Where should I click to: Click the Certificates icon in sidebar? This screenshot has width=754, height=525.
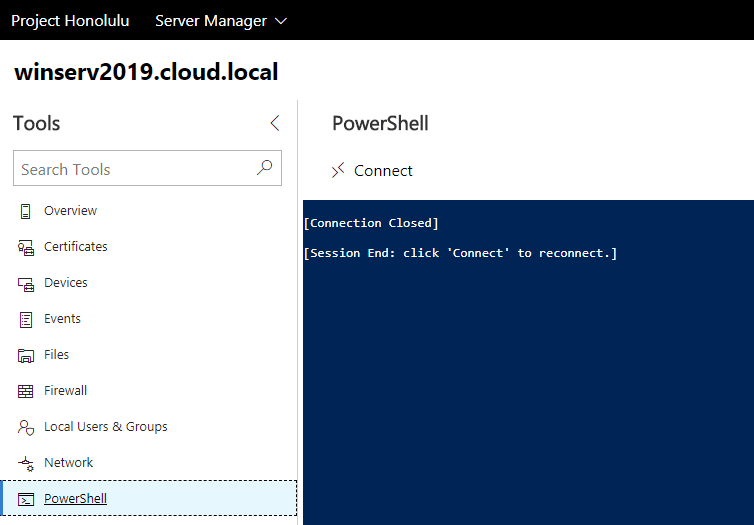(x=26, y=247)
